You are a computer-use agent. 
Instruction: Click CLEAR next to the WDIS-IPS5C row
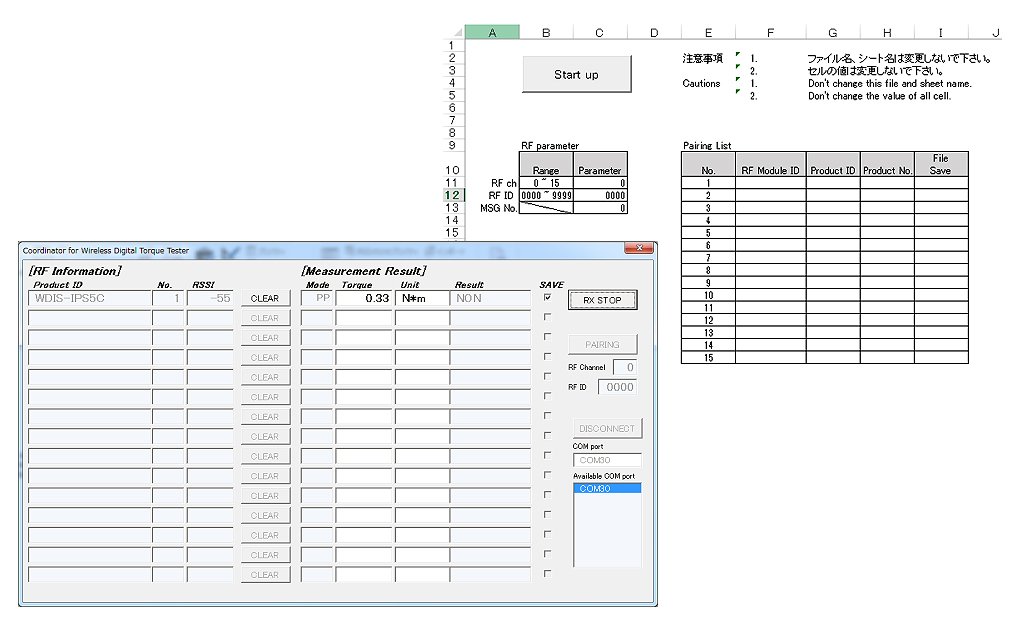click(265, 298)
